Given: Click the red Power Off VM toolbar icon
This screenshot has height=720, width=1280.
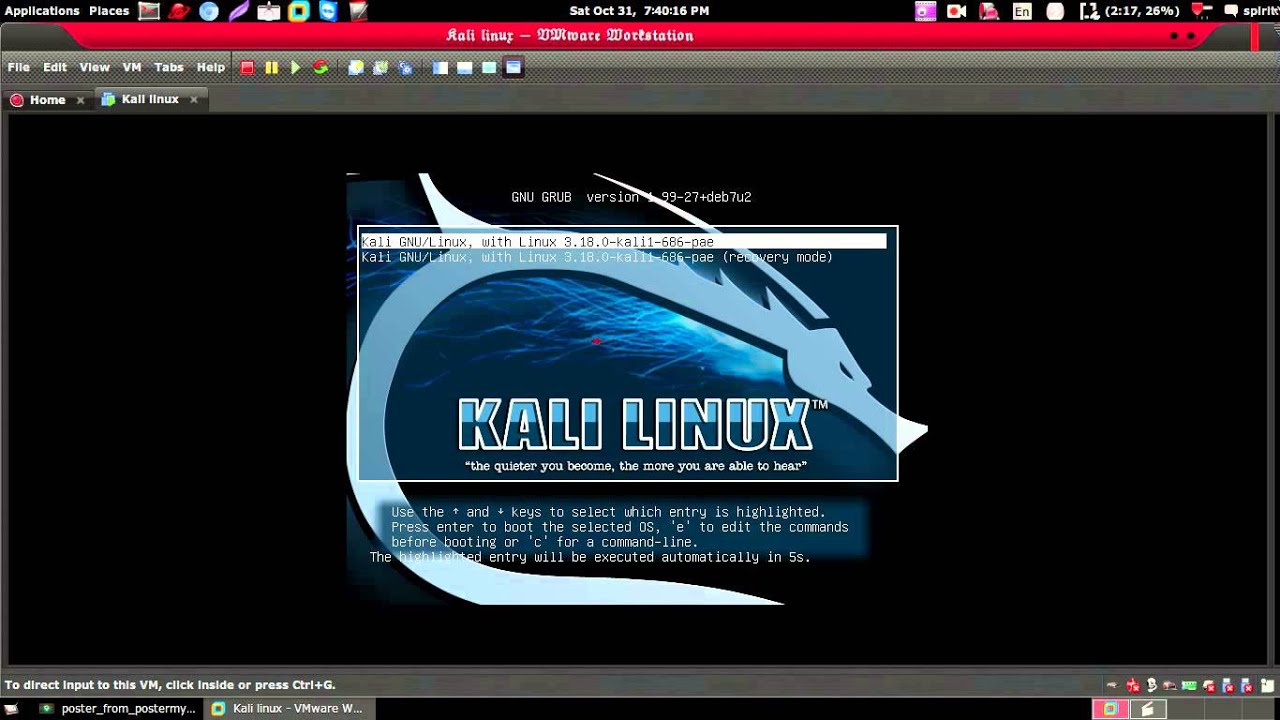Looking at the screenshot, I should (x=247, y=68).
